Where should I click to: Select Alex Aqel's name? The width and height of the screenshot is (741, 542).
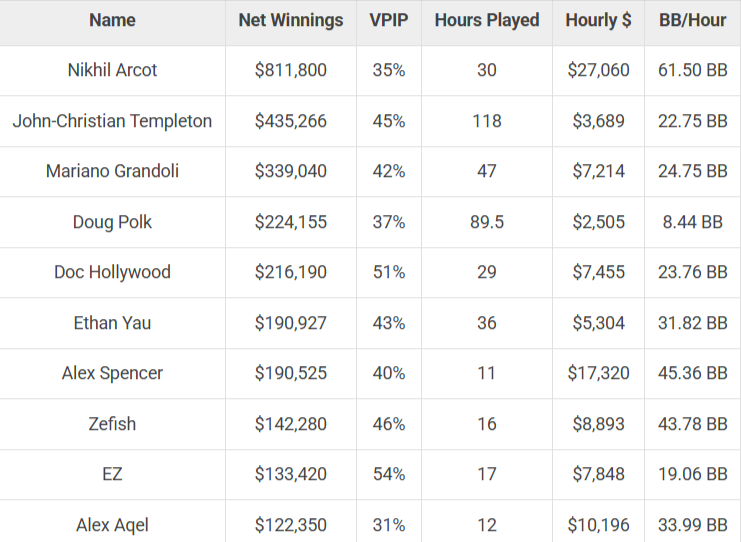tap(112, 524)
